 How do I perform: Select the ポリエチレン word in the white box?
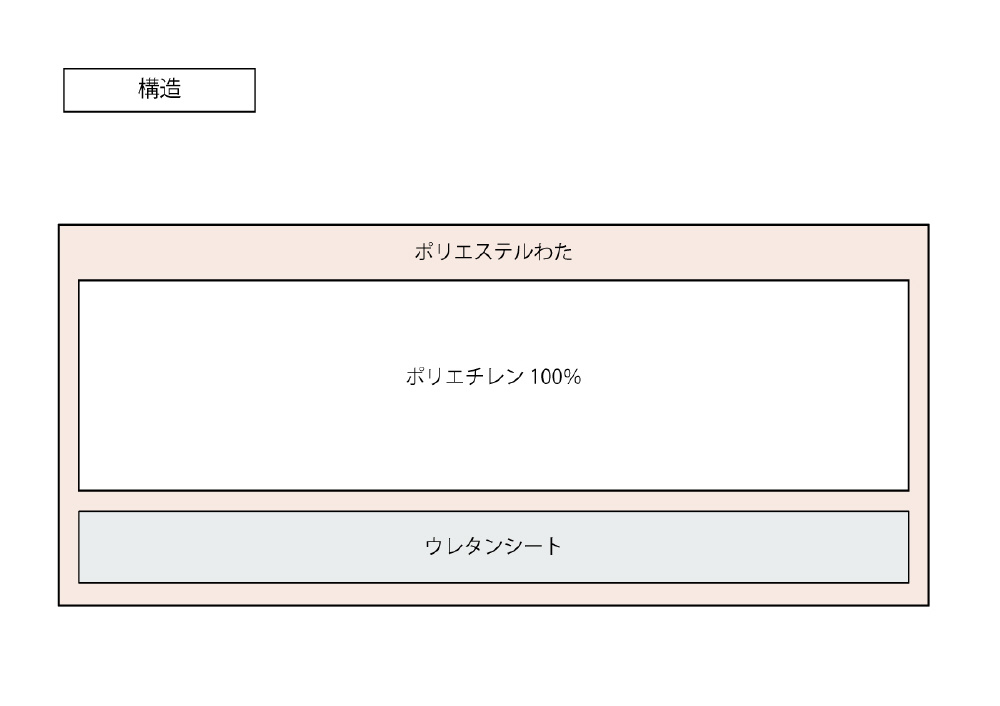tap(464, 376)
